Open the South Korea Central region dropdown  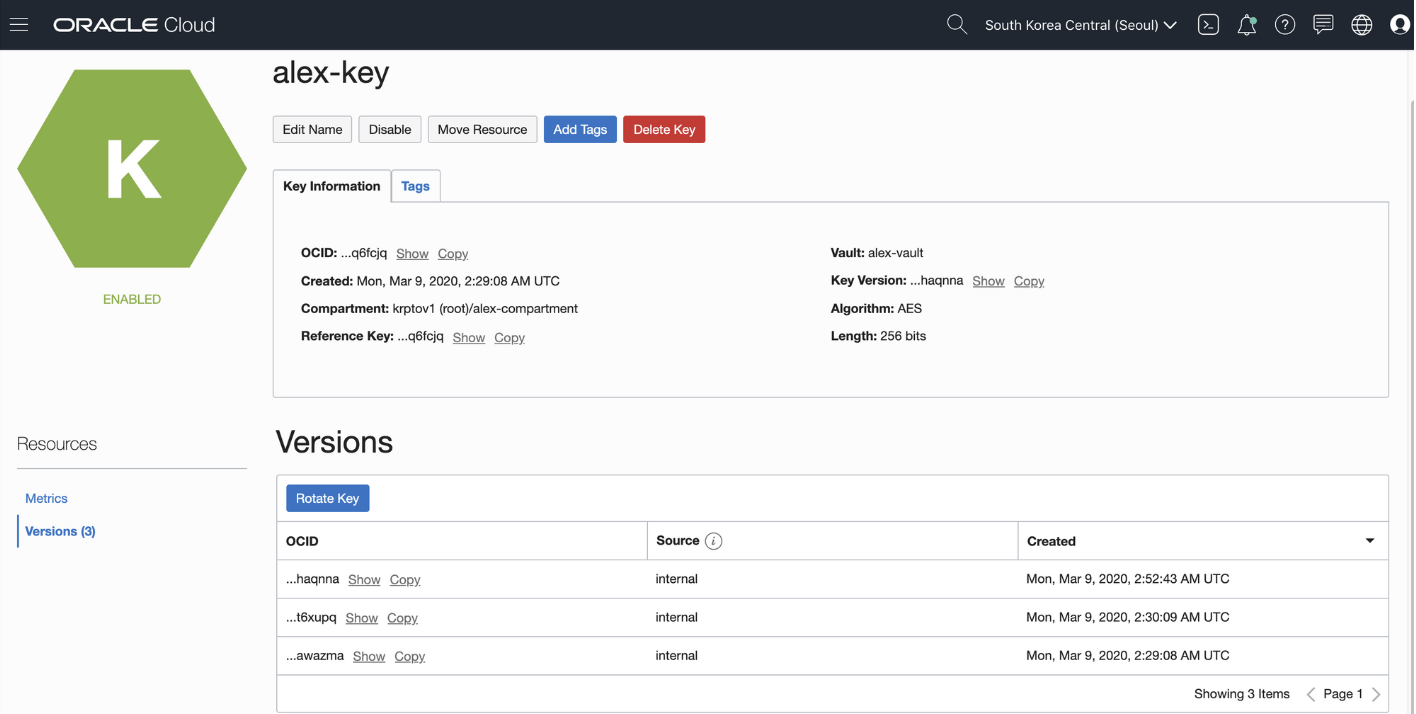pyautogui.click(x=1080, y=25)
